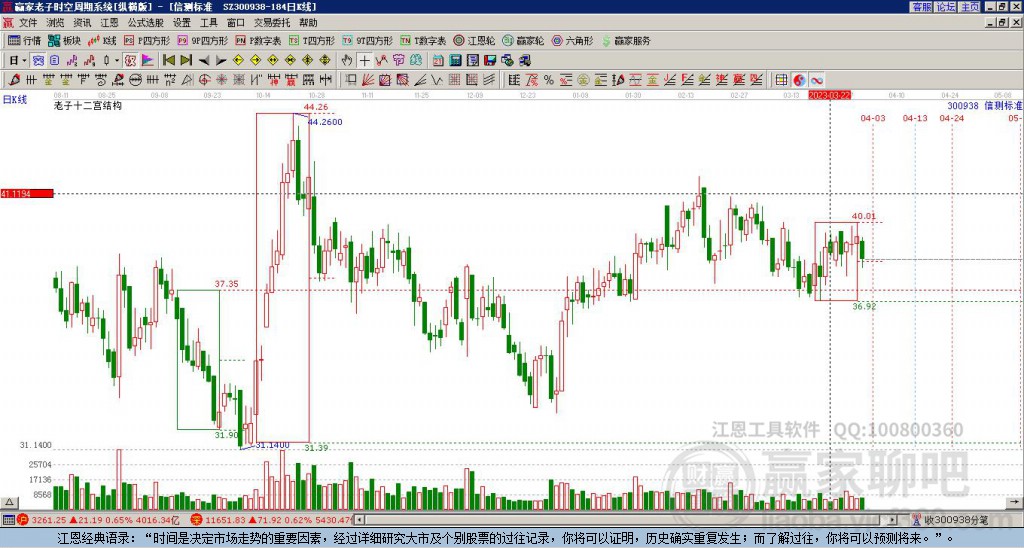The height and width of the screenshot is (548, 1024).
Task: Open the 9T四方形 tool
Action: click(x=368, y=40)
